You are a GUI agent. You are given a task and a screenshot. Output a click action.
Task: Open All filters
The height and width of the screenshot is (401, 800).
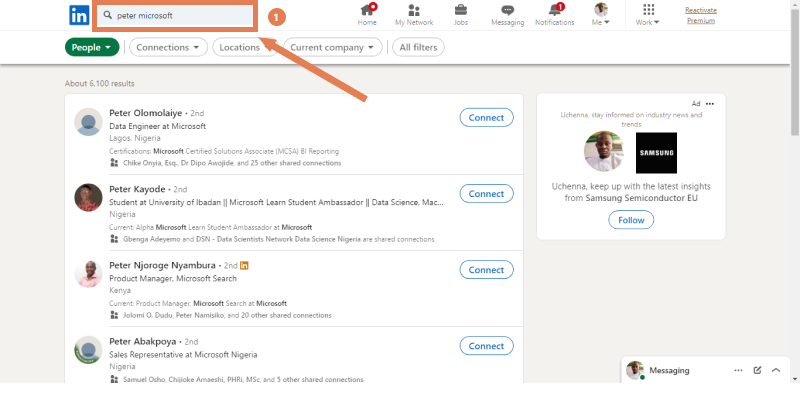coord(418,47)
